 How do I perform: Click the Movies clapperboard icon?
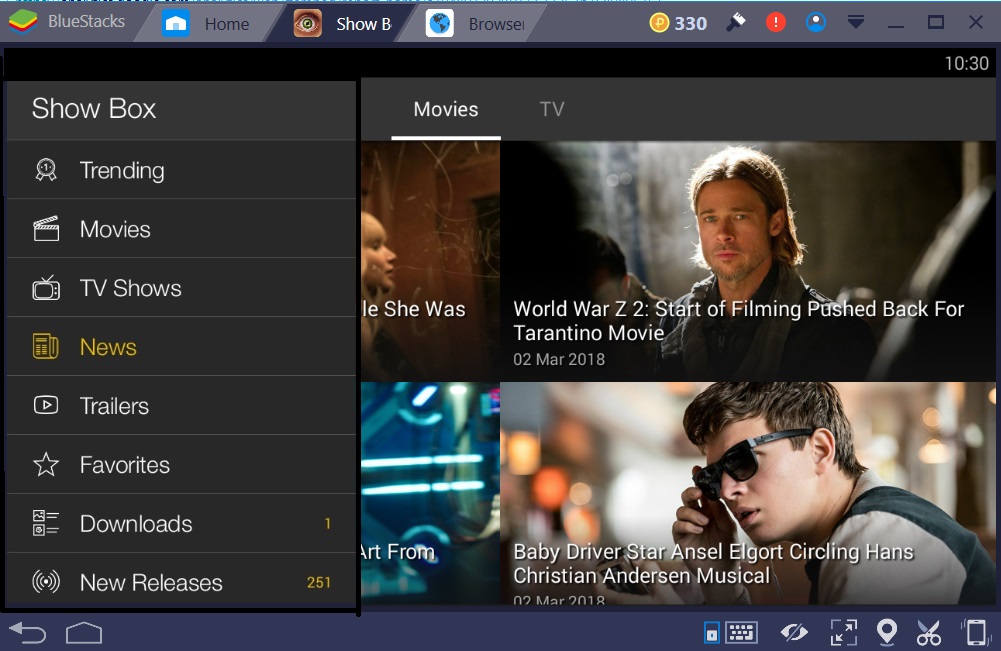pos(46,228)
